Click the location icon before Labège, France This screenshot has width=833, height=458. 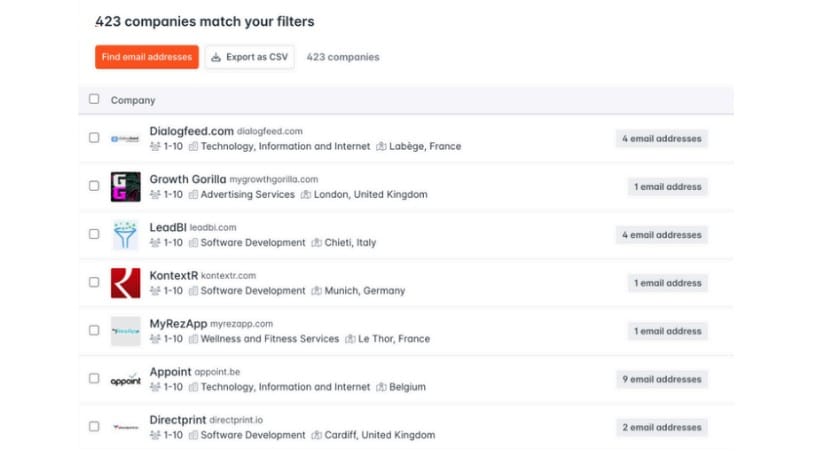381,146
